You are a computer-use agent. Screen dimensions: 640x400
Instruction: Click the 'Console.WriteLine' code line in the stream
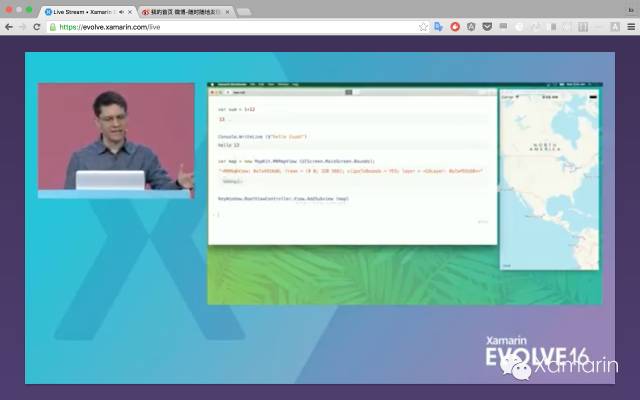[x=262, y=137]
